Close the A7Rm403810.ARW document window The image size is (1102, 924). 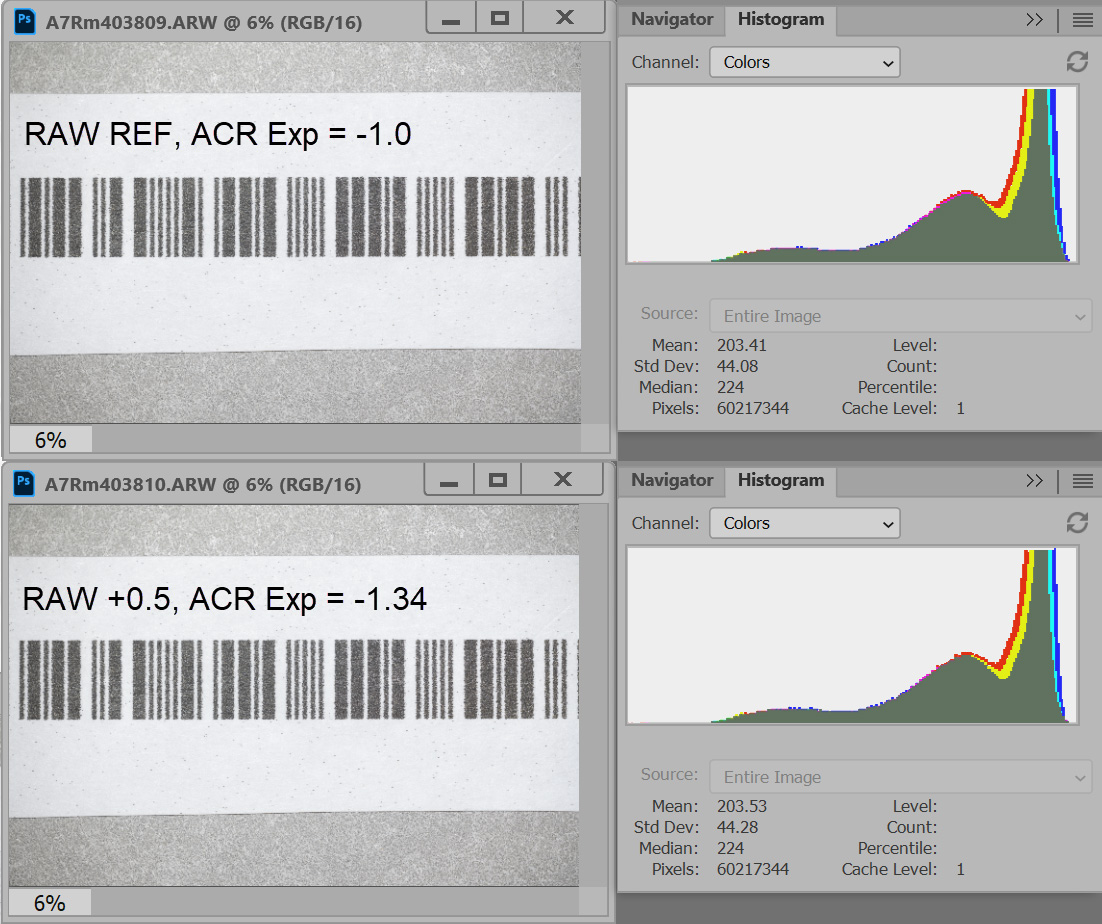pyautogui.click(x=562, y=480)
